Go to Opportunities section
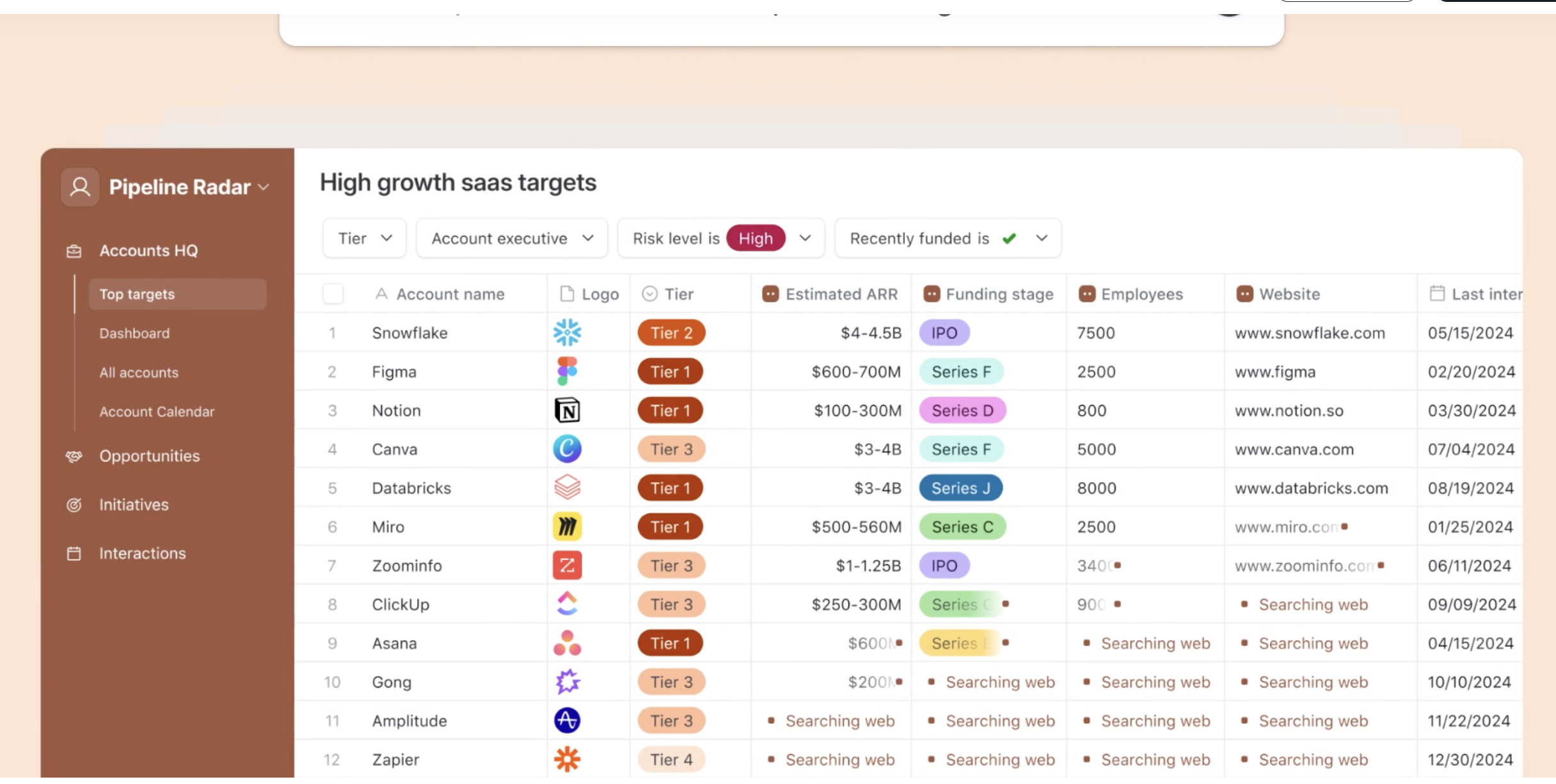Screen dimensions: 1556x784 pyautogui.click(x=149, y=456)
